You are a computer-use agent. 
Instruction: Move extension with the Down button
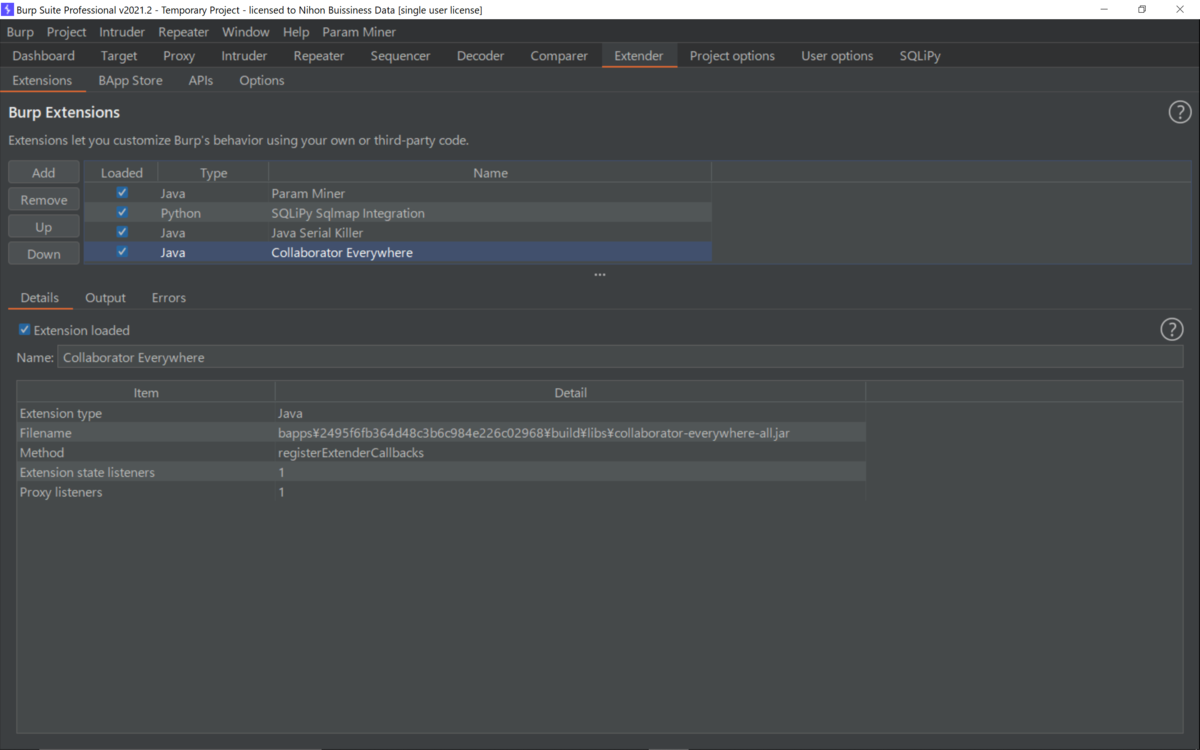[44, 254]
